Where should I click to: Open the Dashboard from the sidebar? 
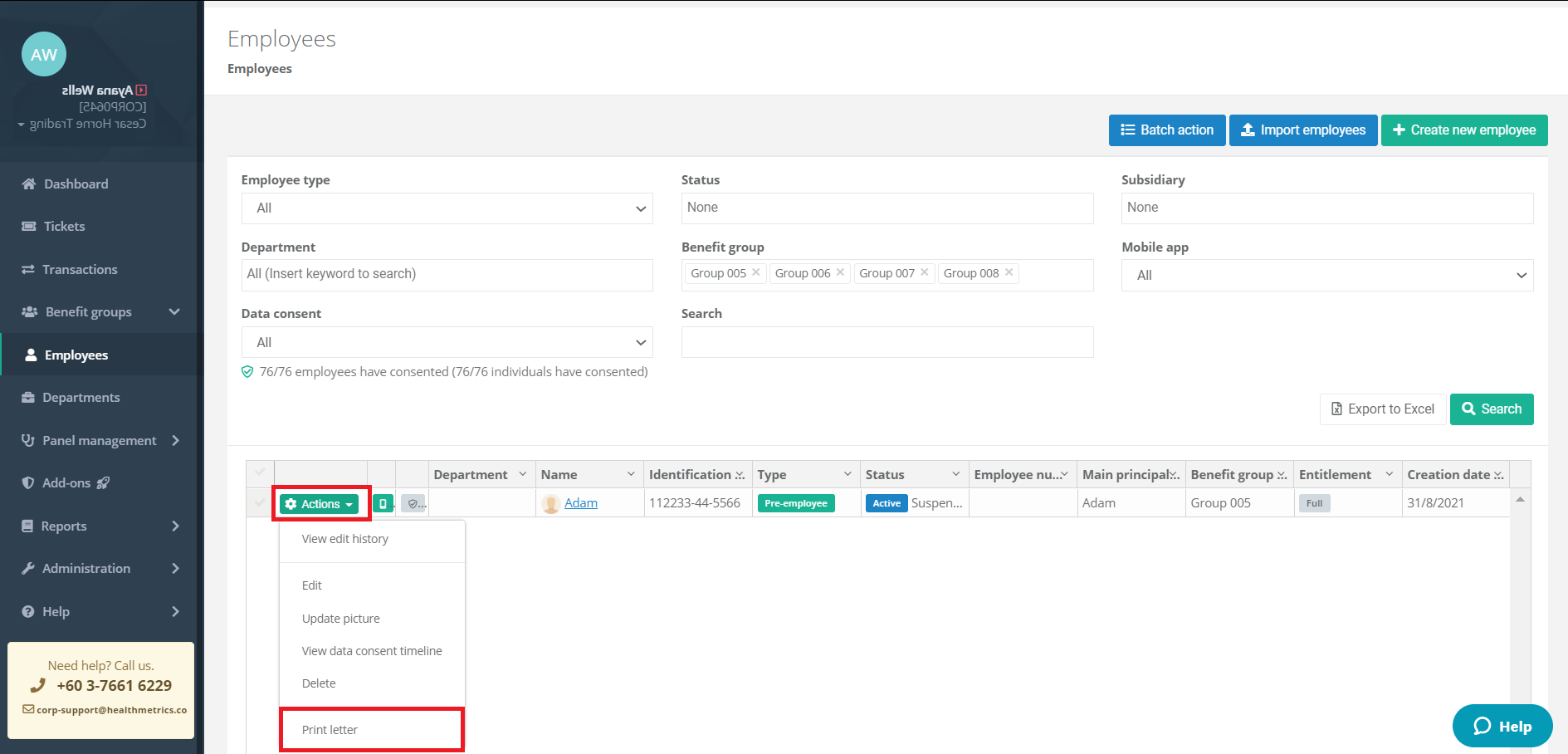point(76,184)
